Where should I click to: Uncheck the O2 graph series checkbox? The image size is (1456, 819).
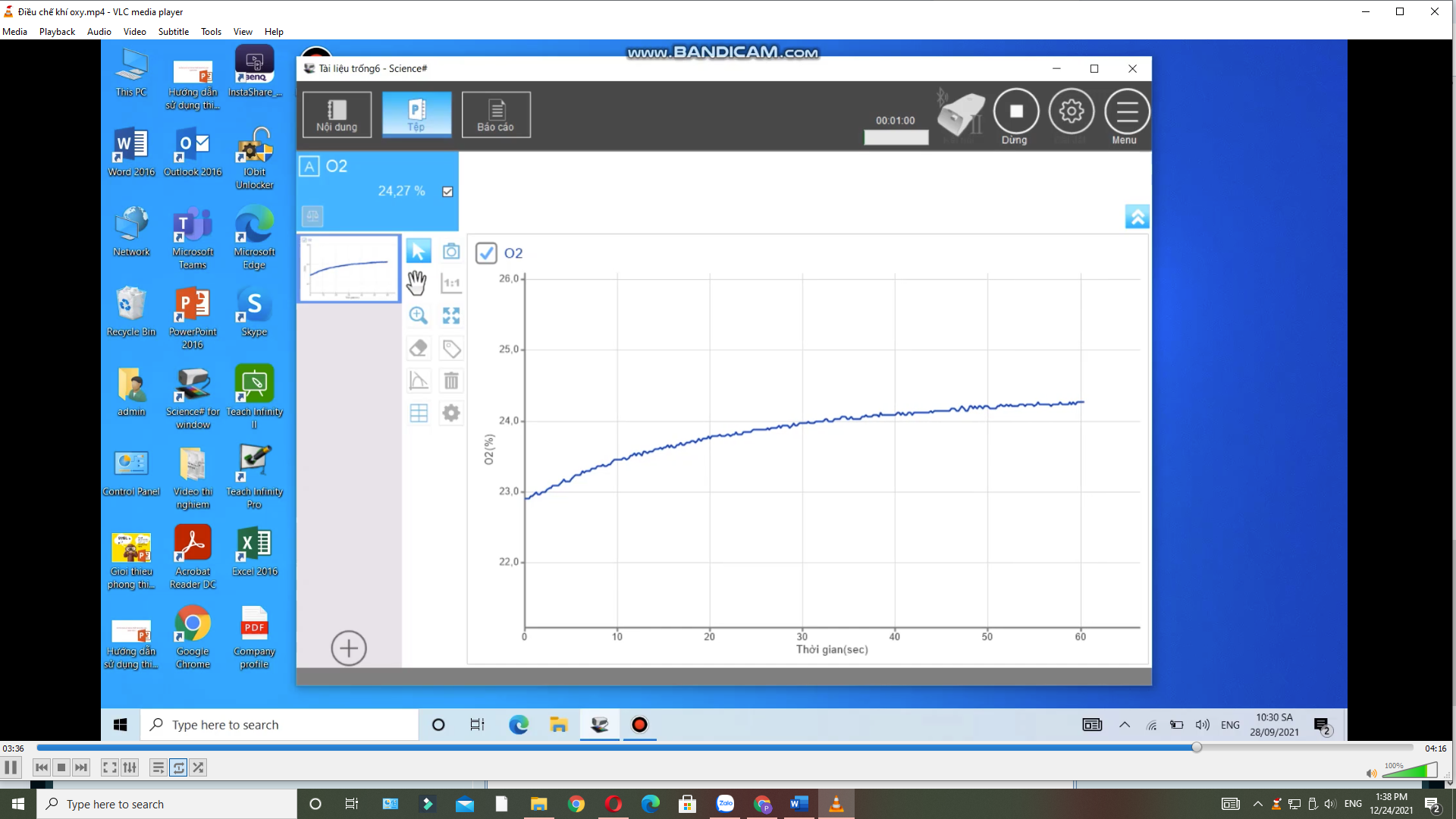pos(486,253)
